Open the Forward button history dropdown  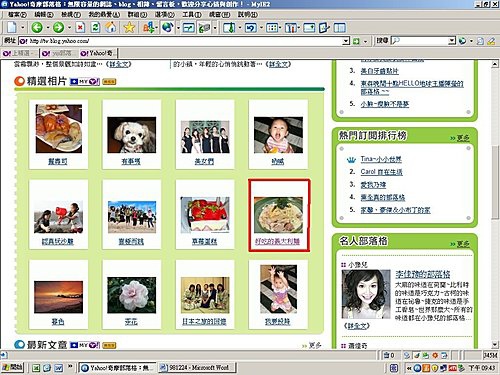[69, 27]
